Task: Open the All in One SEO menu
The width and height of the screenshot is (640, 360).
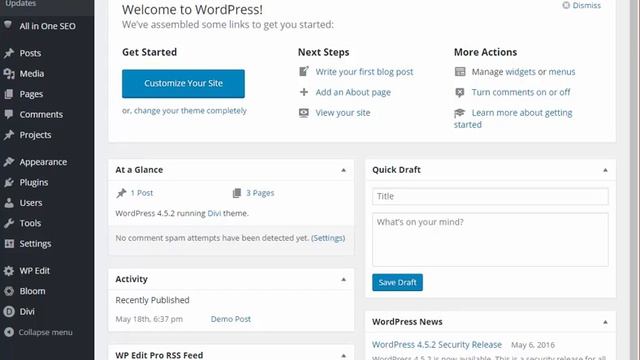Action: point(47,26)
